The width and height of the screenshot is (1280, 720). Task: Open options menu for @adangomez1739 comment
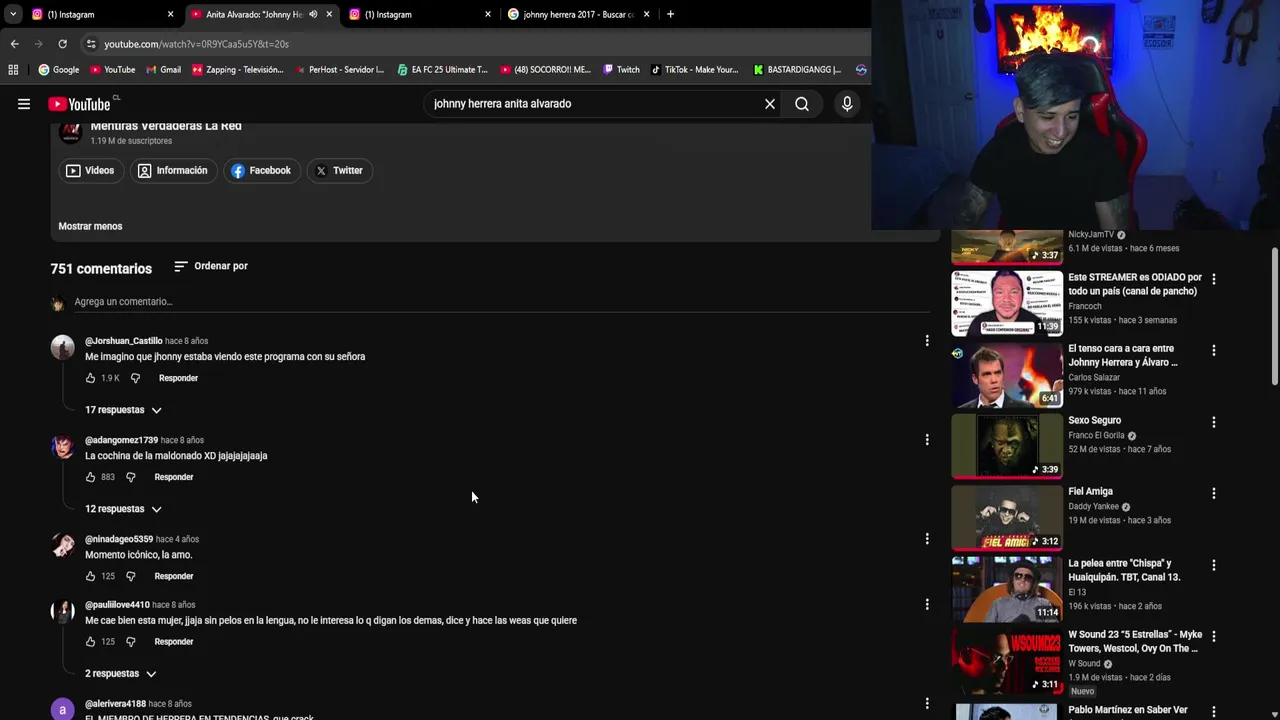coord(927,440)
